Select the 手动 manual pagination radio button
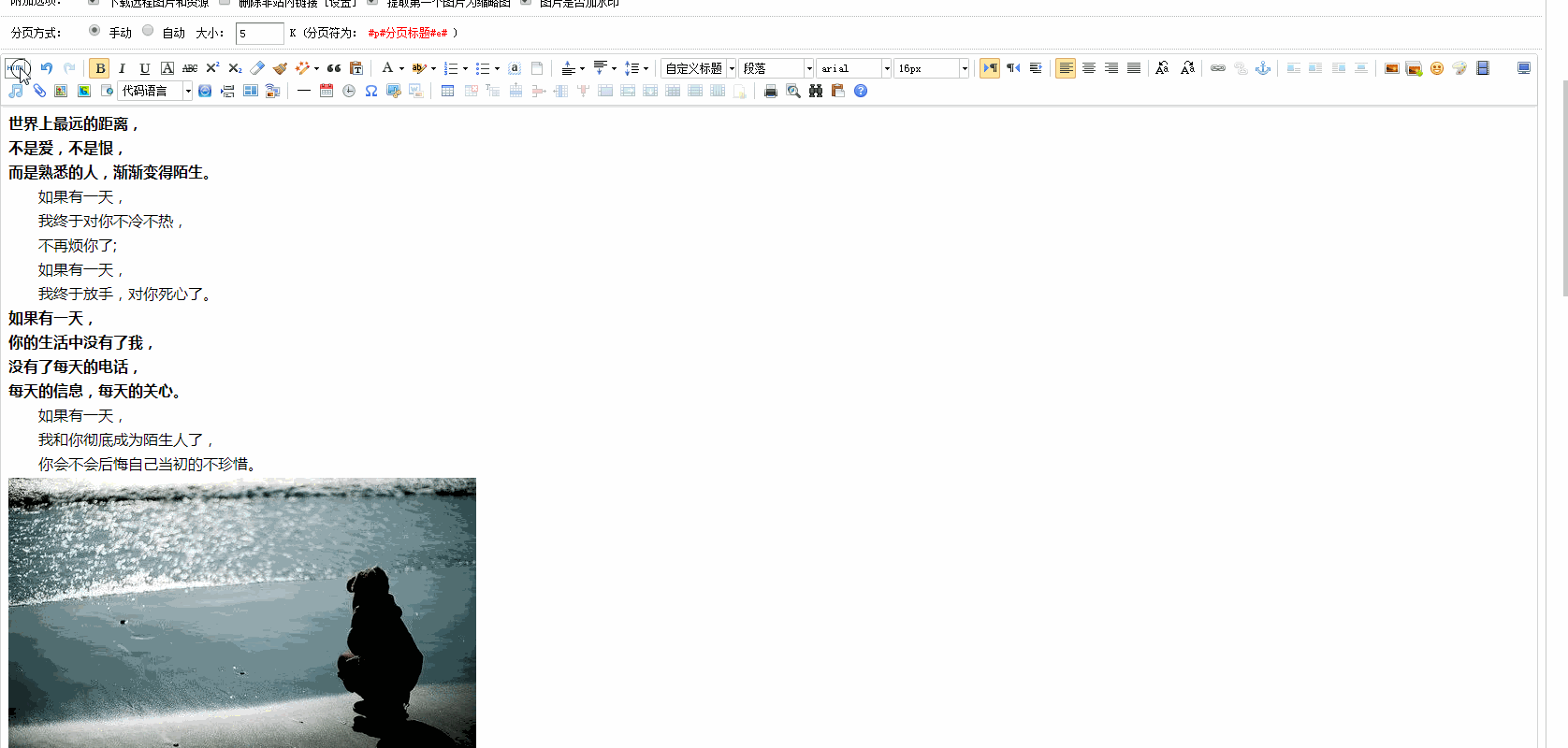This screenshot has width=1568, height=748. 94,31
